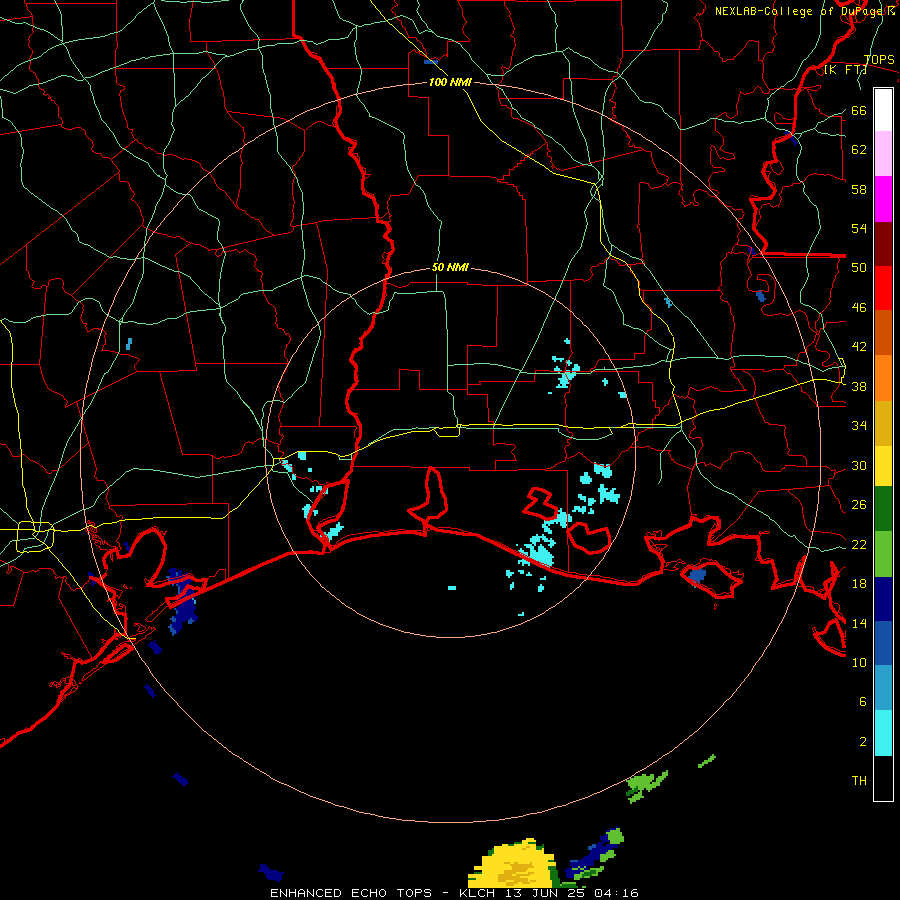Select the bright orange legend swatch
The image size is (900, 900).
883,378
